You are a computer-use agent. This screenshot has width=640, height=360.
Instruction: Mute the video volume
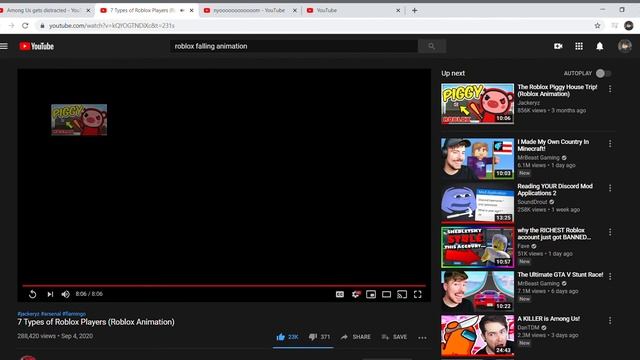click(x=65, y=294)
